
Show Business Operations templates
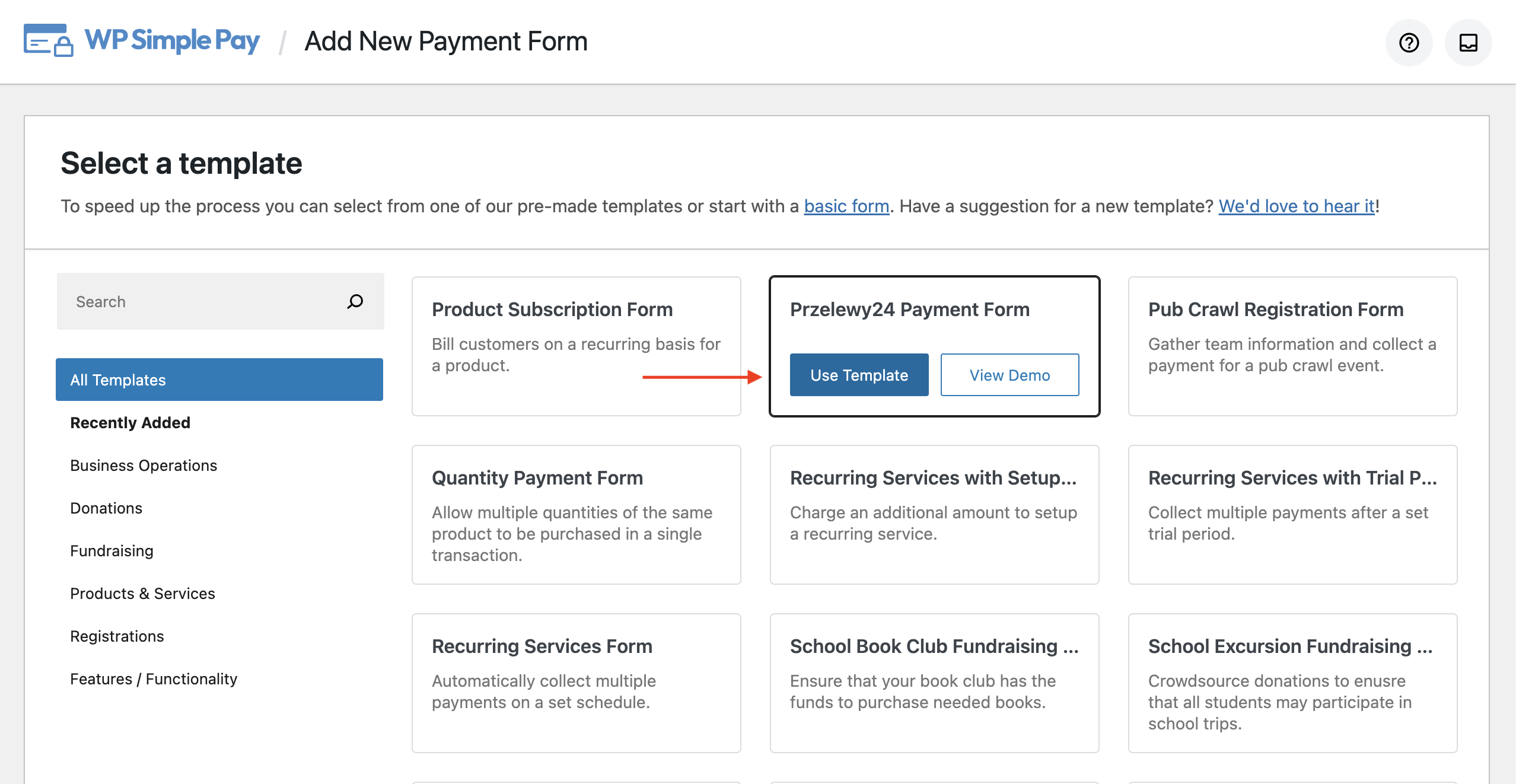[144, 465]
